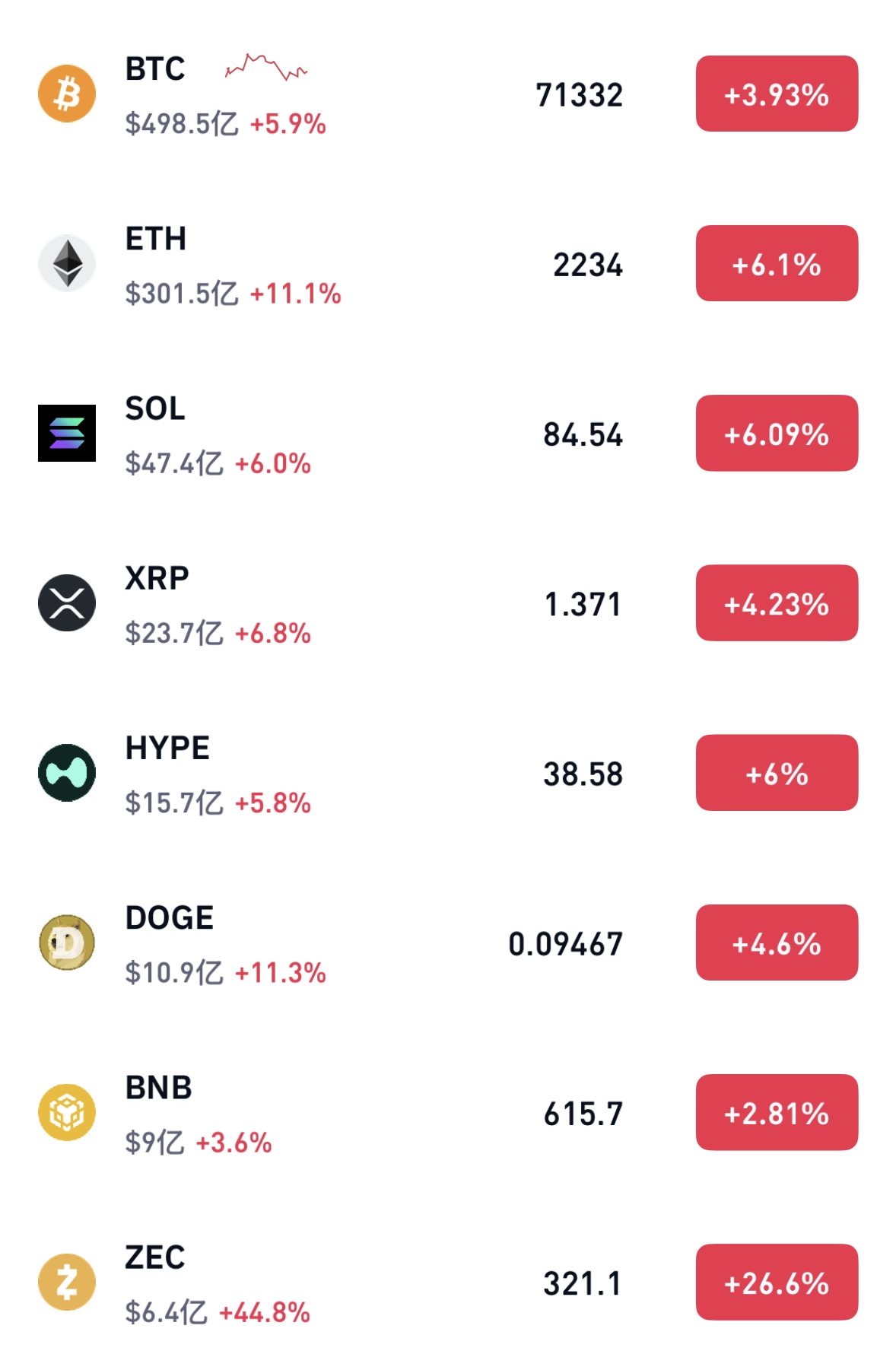Image resolution: width=896 pixels, height=1370 pixels.
Task: Click the BTC price 71332
Action: [x=579, y=95]
